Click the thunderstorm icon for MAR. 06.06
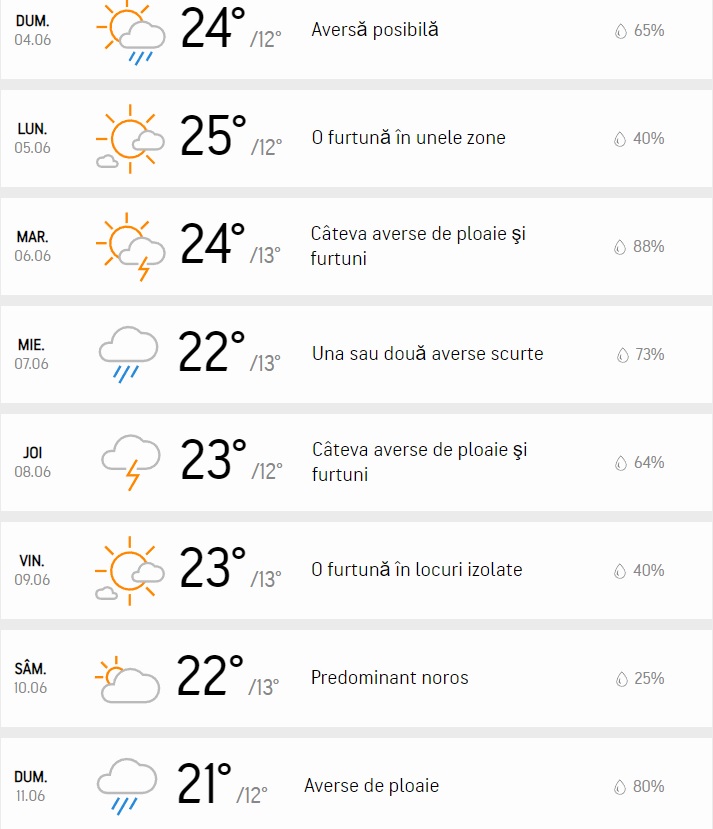This screenshot has width=713, height=829. click(x=128, y=246)
